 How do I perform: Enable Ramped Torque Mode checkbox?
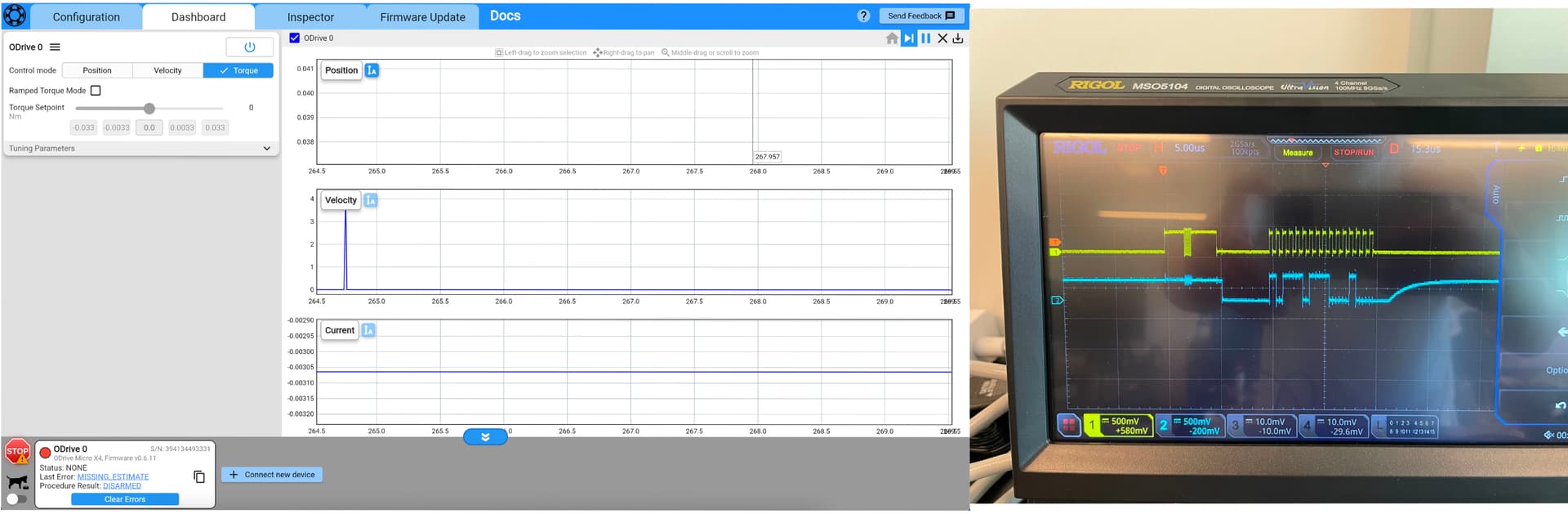coord(96,91)
